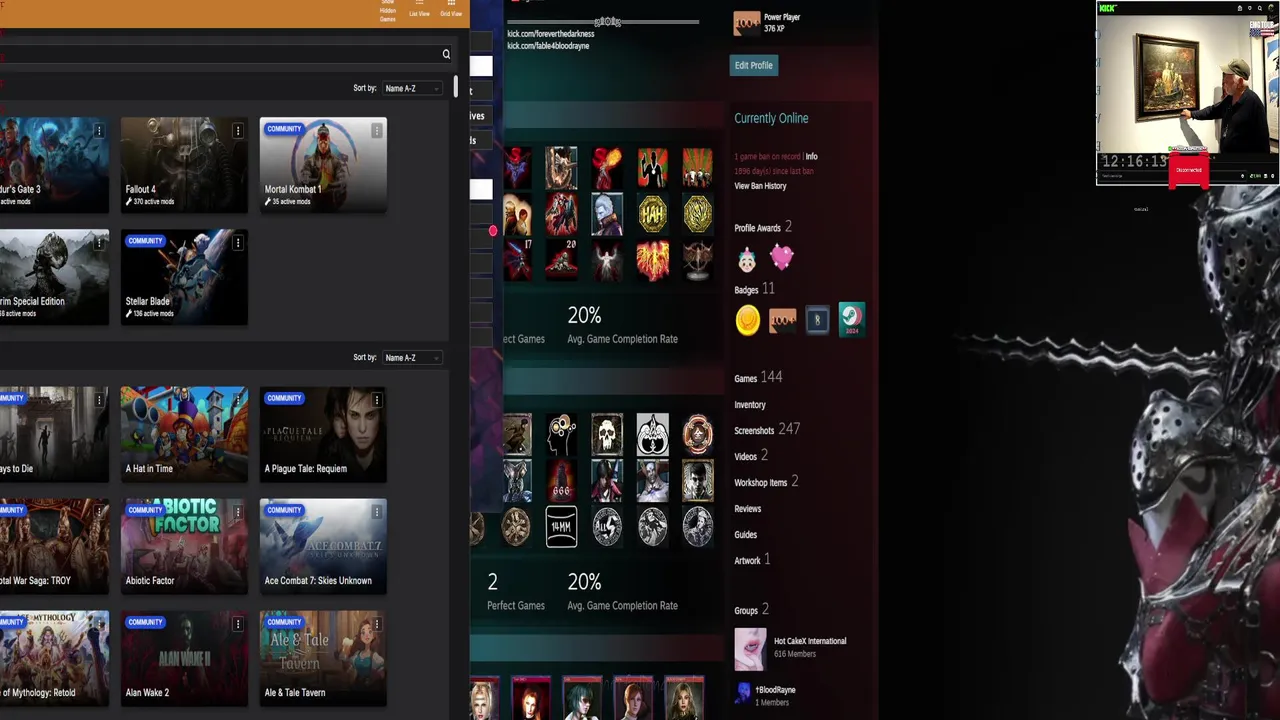Viewport: 1280px width, 720px height.
Task: Open kick.com/foreverthedarkness link
Action: 551,34
